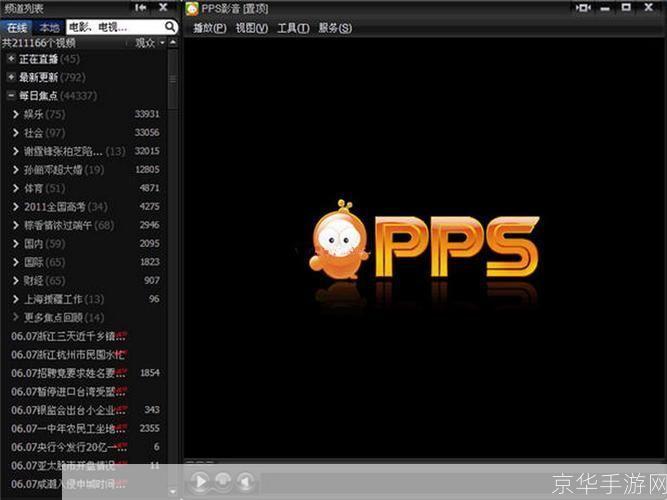Click the search magnifier icon
This screenshot has height=500, width=667.
(x=170, y=27)
